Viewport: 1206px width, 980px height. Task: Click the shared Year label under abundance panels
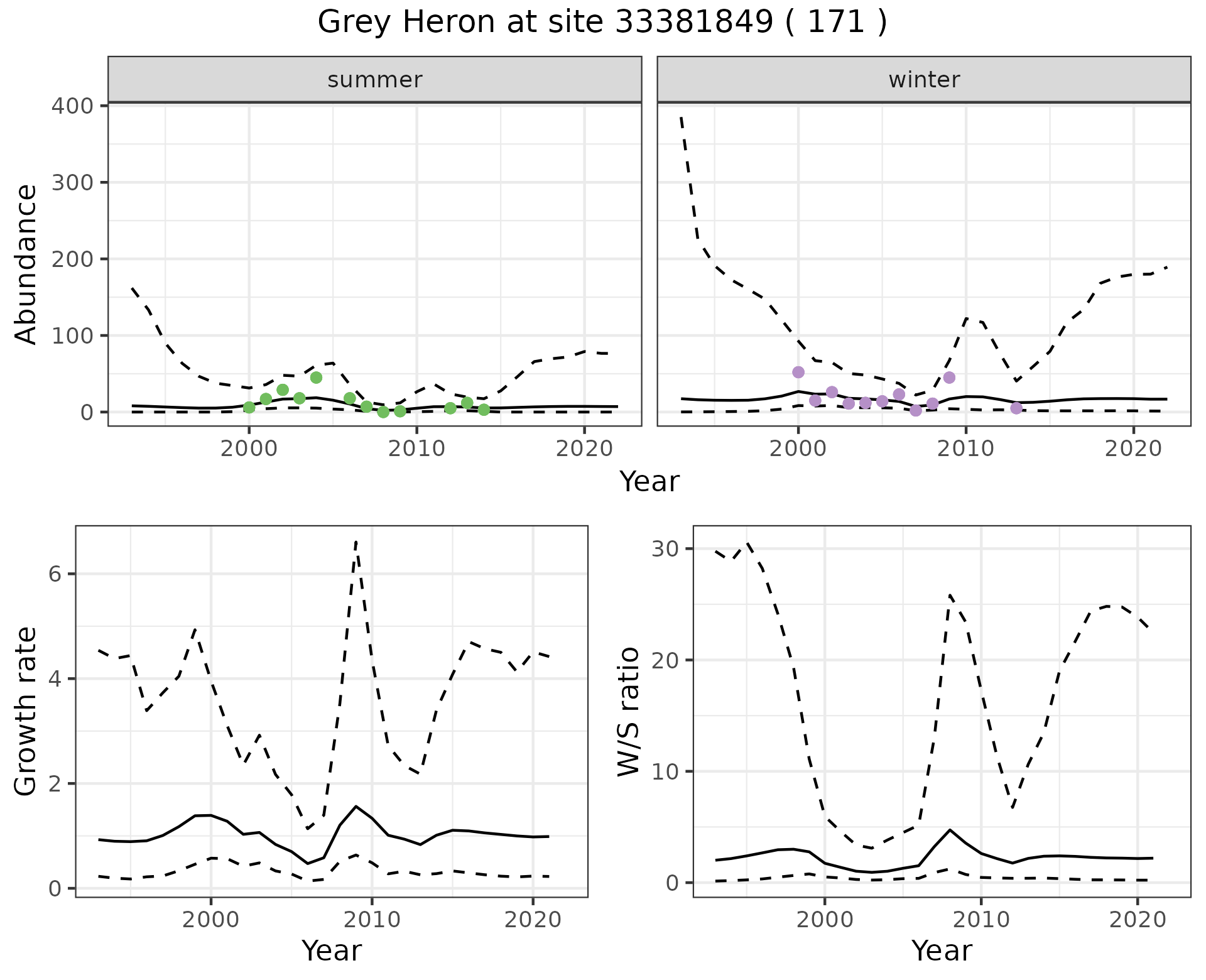pyautogui.click(x=649, y=482)
